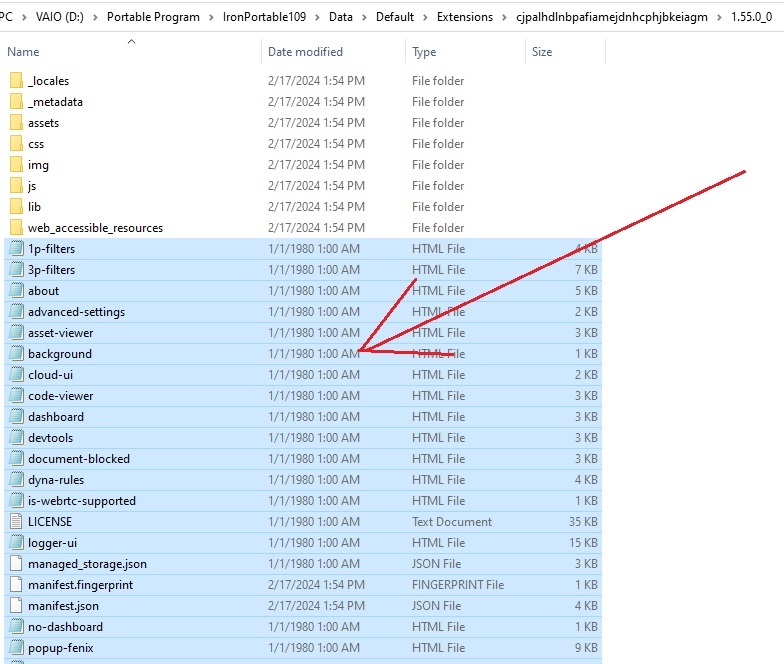
Task: Click FINGERPRINT File type cell
Action: 458,584
